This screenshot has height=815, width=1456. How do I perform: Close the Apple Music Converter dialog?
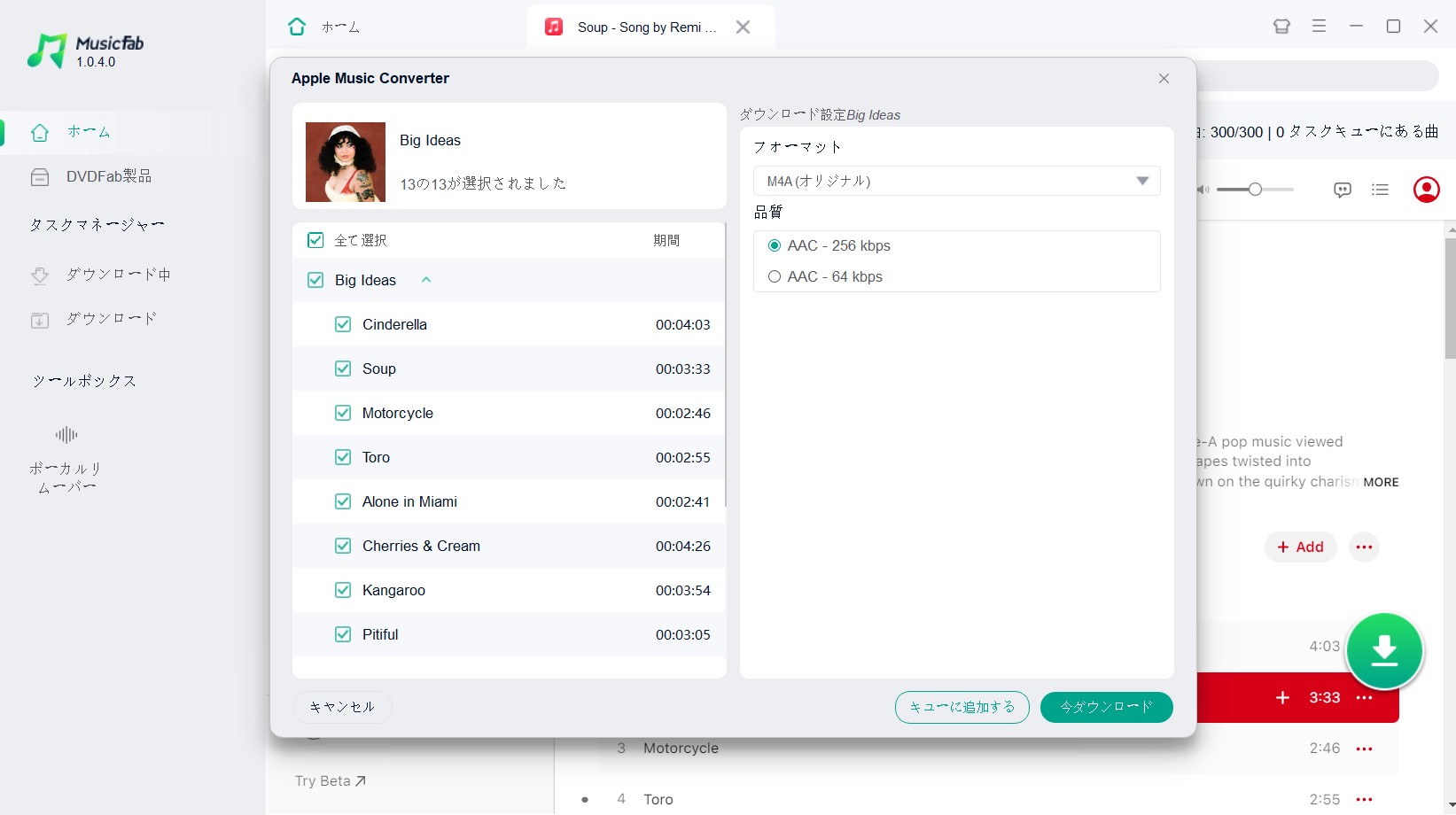coord(1164,79)
